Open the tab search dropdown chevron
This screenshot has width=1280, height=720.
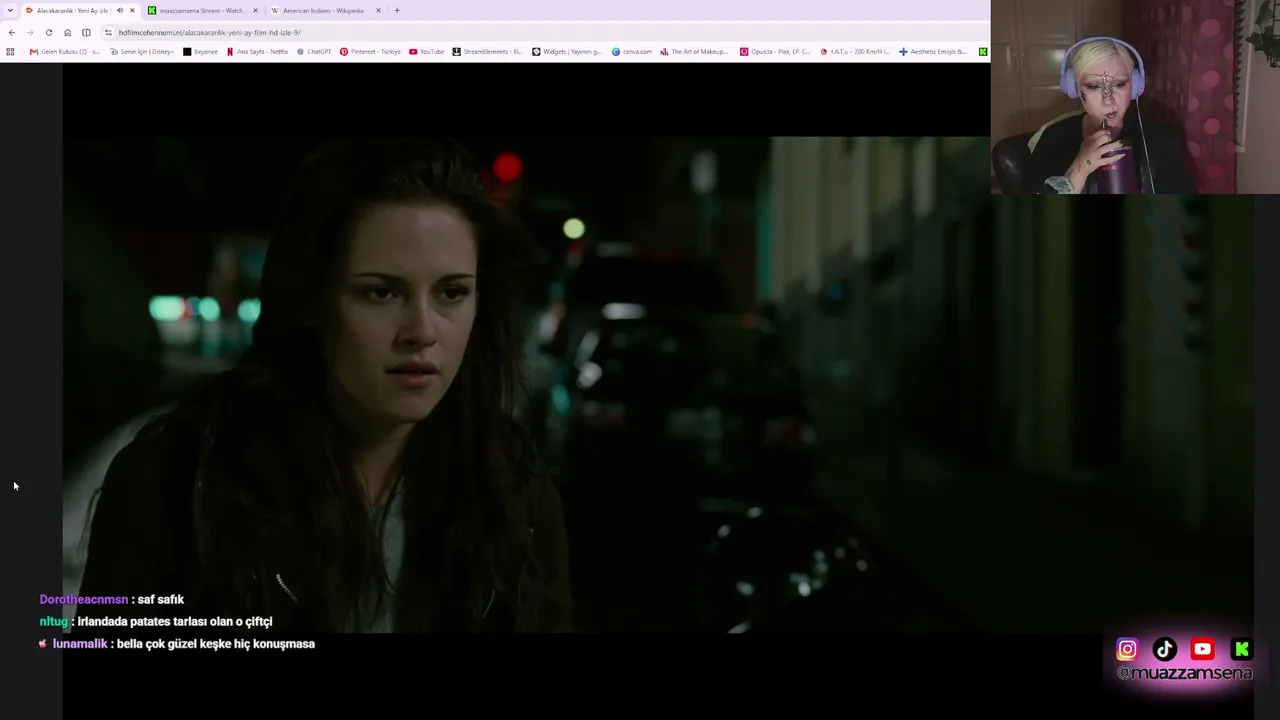click(10, 10)
